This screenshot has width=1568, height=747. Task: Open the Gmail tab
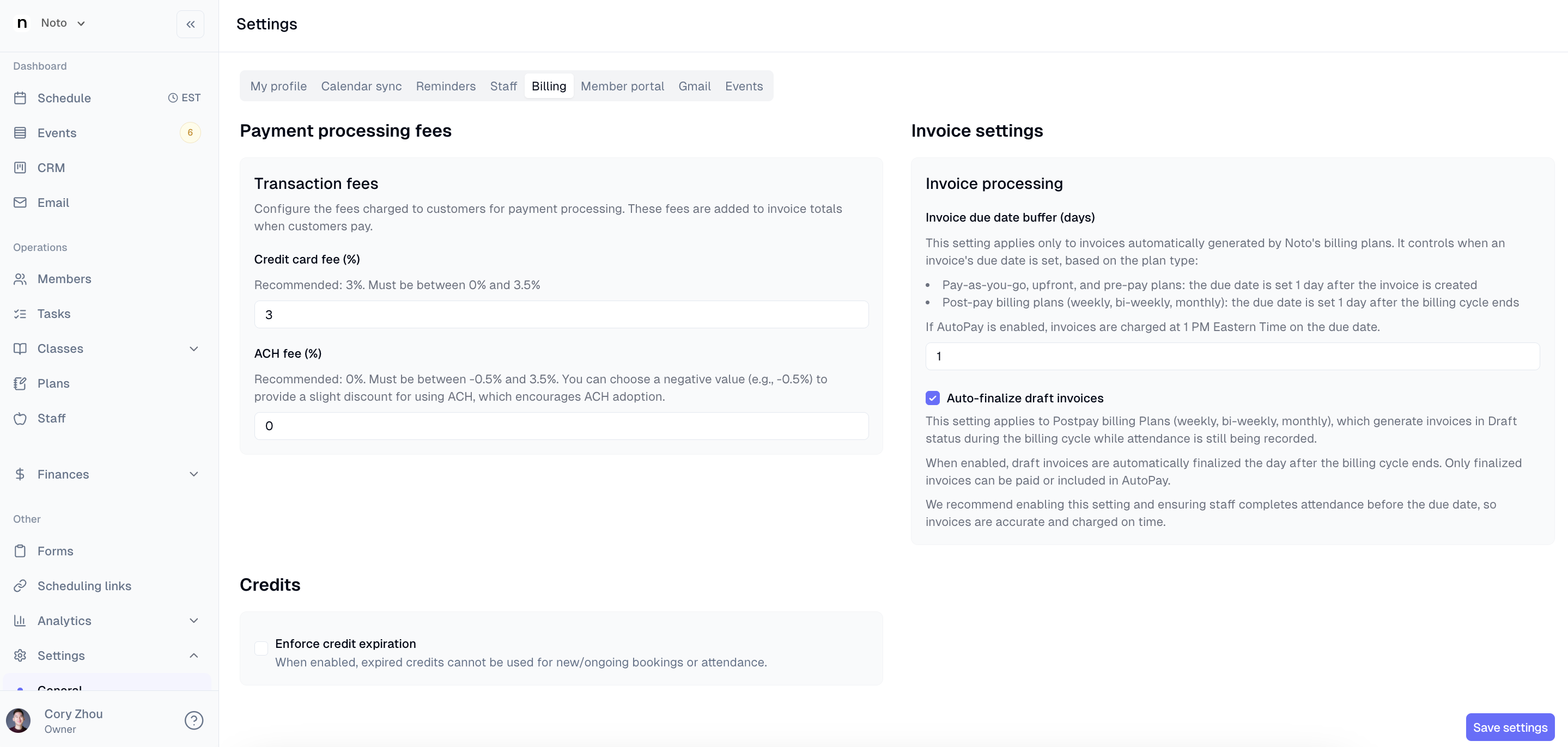click(695, 86)
